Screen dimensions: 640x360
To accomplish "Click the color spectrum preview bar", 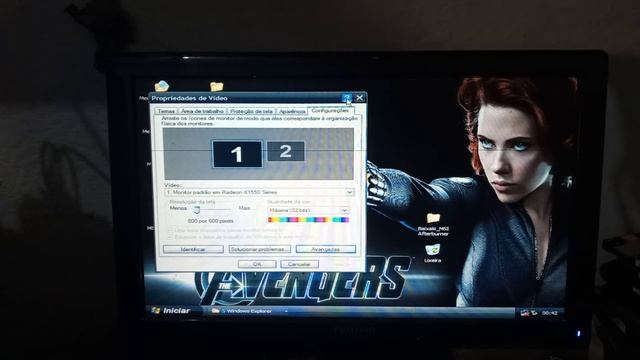I will tap(308, 220).
